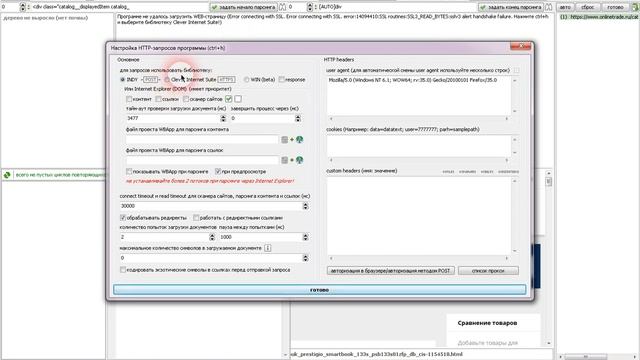Enable the response checkbox
The image size is (640, 360).
click(282, 80)
